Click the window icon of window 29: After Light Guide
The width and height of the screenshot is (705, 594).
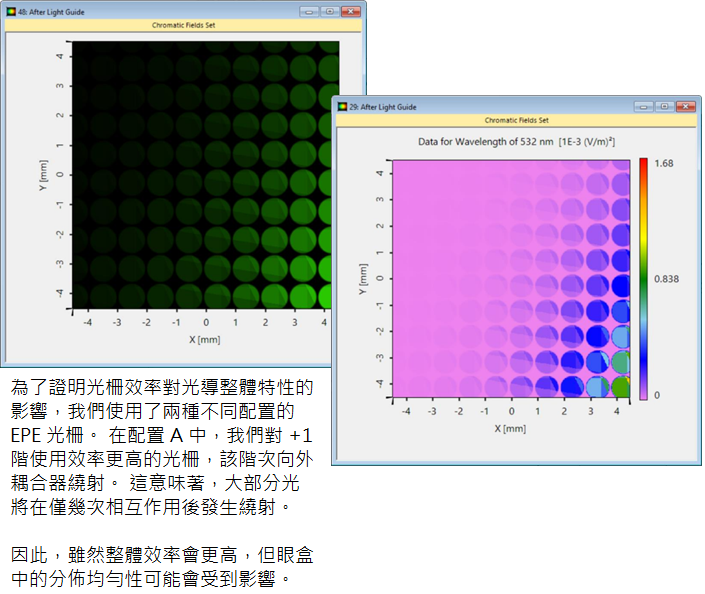click(343, 107)
